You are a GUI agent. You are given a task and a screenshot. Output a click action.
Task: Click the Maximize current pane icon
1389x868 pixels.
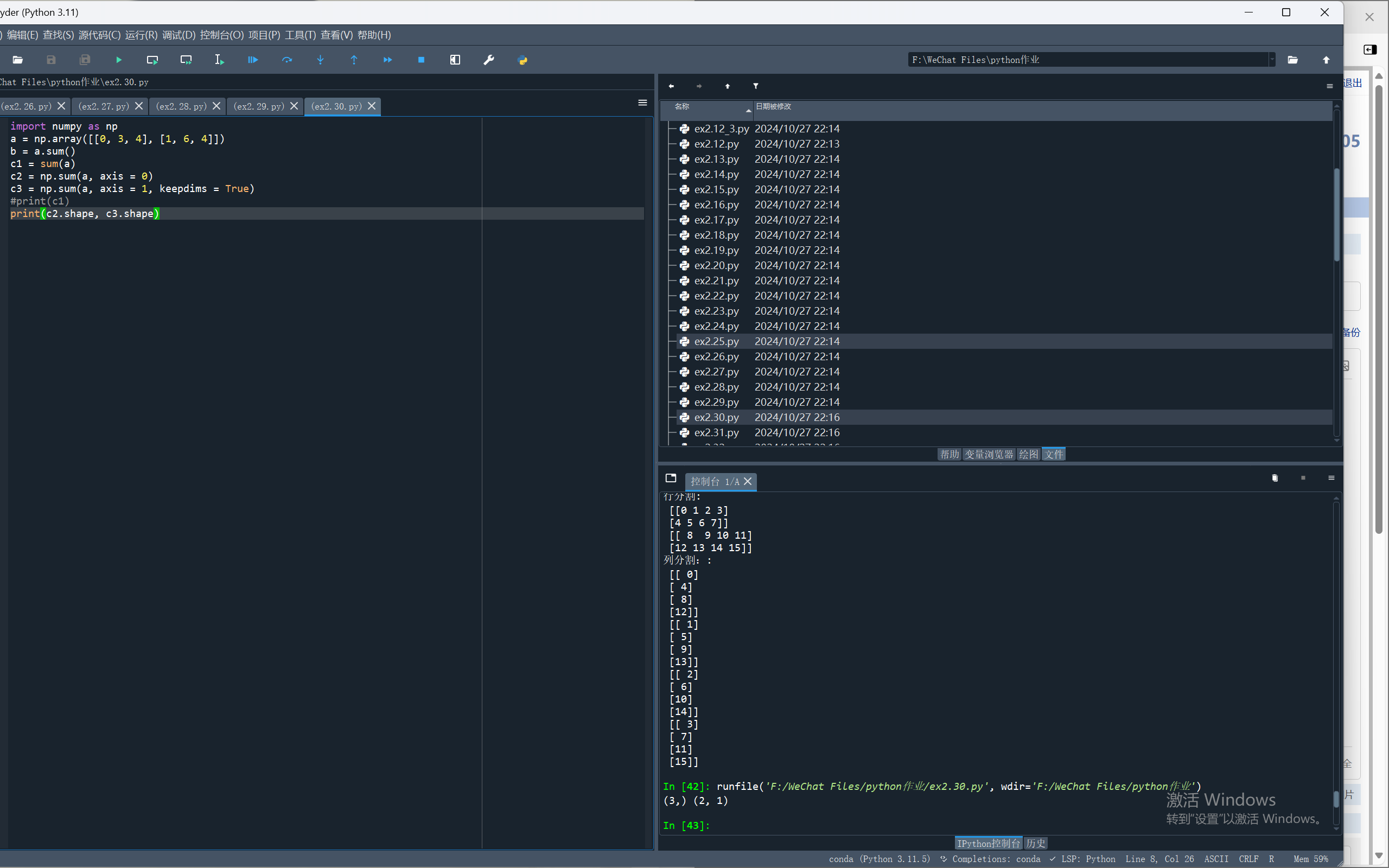(x=455, y=60)
